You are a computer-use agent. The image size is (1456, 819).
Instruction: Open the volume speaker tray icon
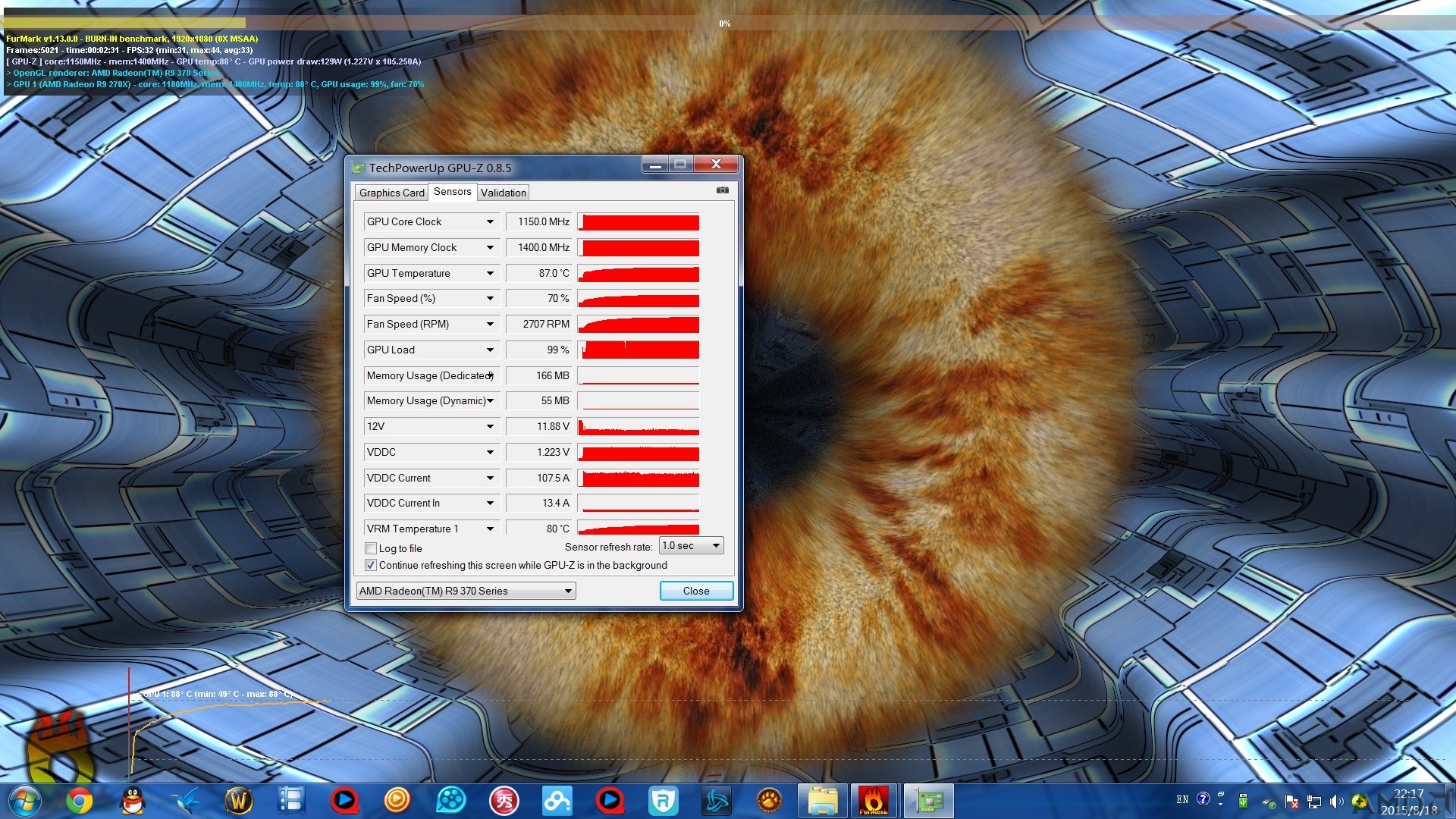(1336, 802)
